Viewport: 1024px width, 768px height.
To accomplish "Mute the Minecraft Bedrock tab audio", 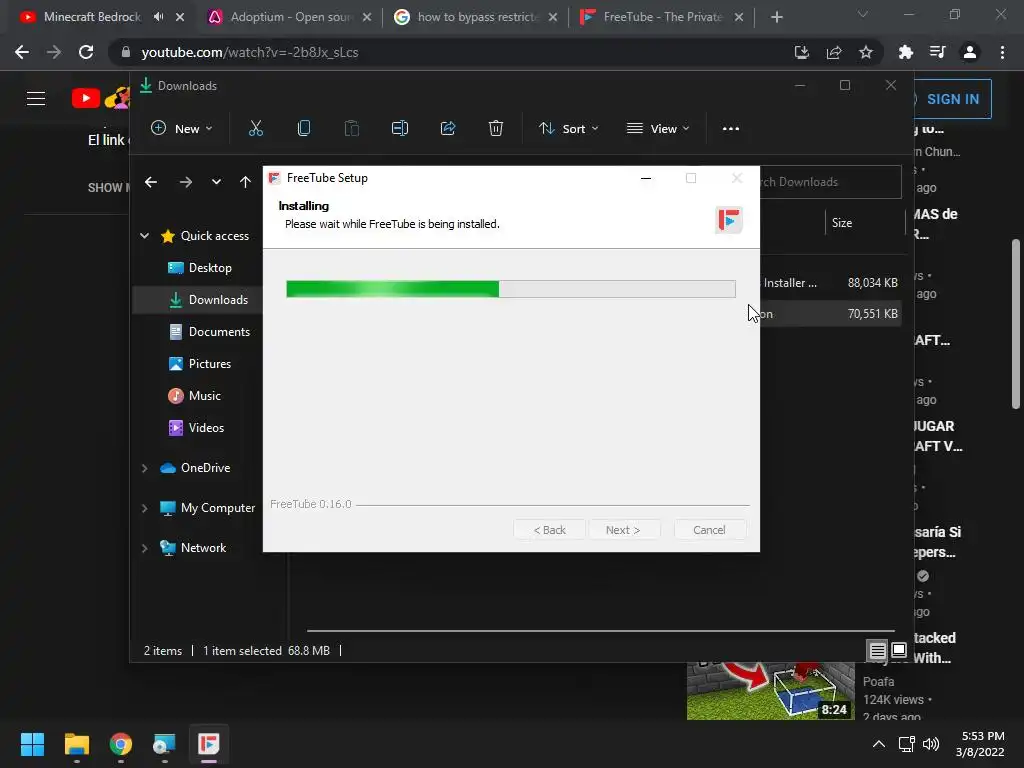I will tap(159, 17).
